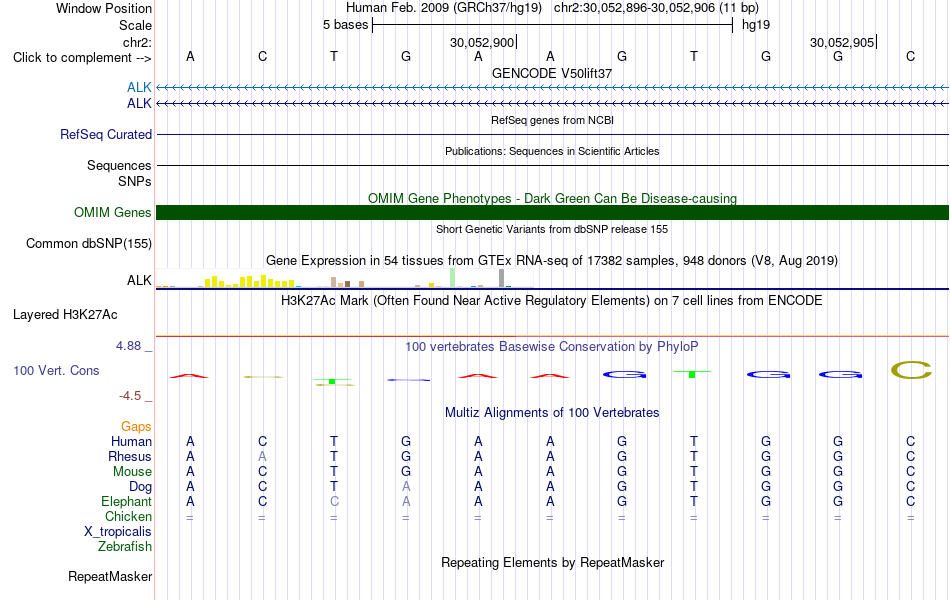This screenshot has height=600, width=950.
Task: Click the H3K27Ac Mark track title
Action: pos(552,301)
